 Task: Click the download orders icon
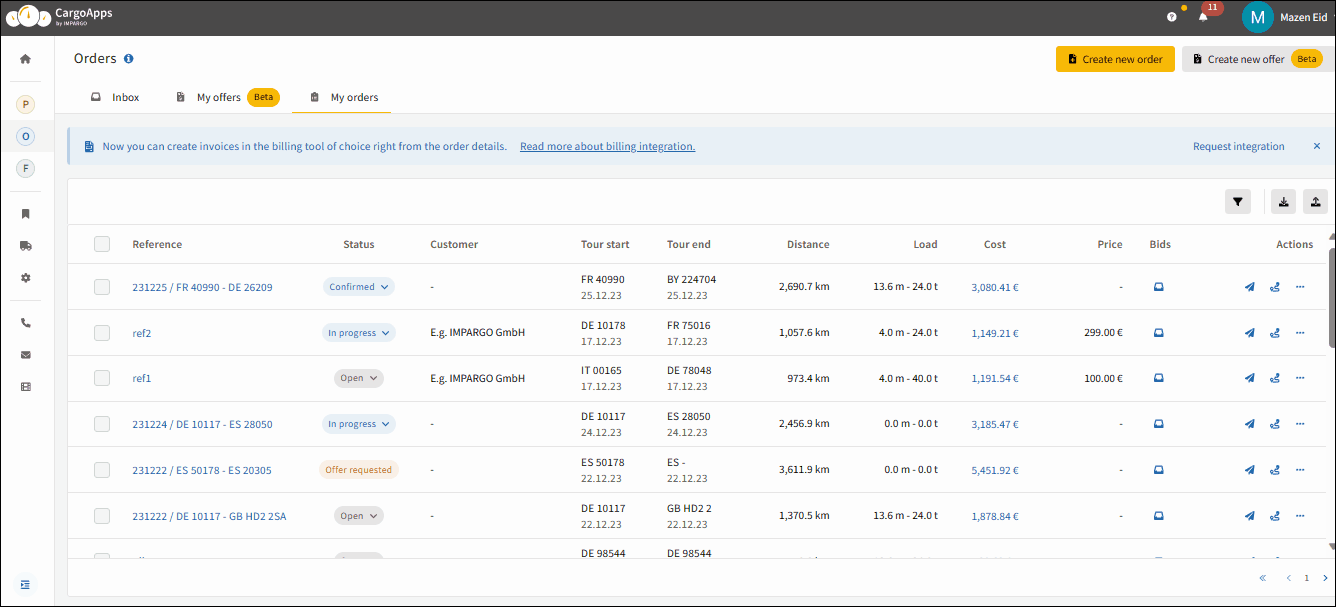[x=1284, y=202]
